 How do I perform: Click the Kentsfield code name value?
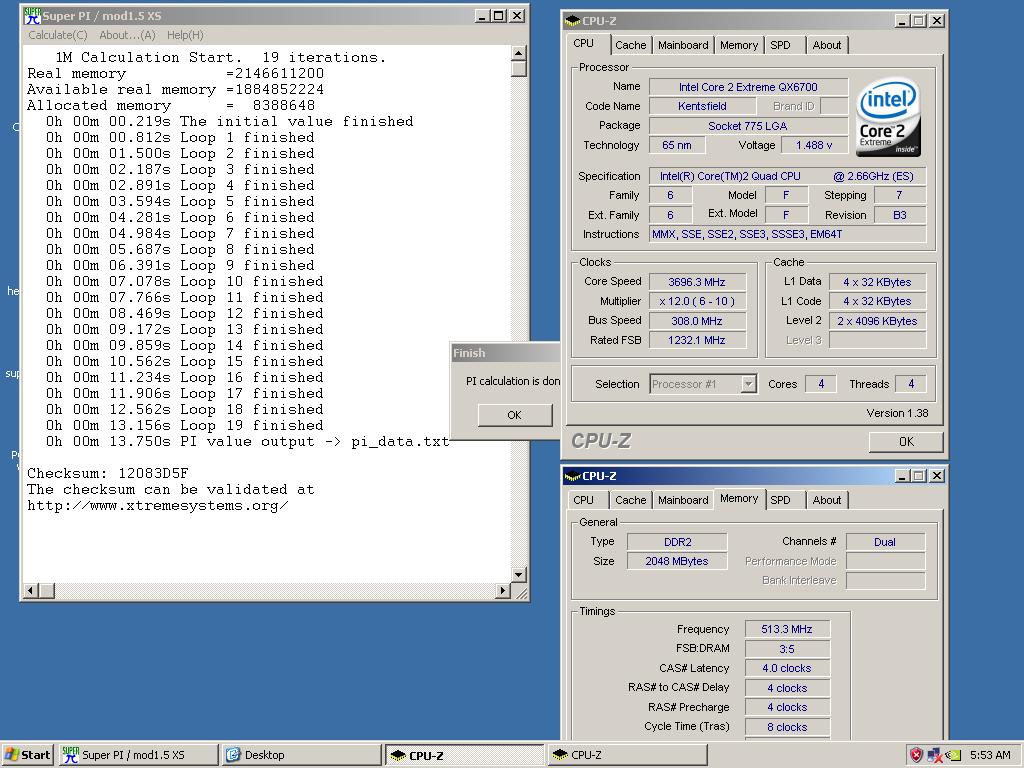[702, 106]
